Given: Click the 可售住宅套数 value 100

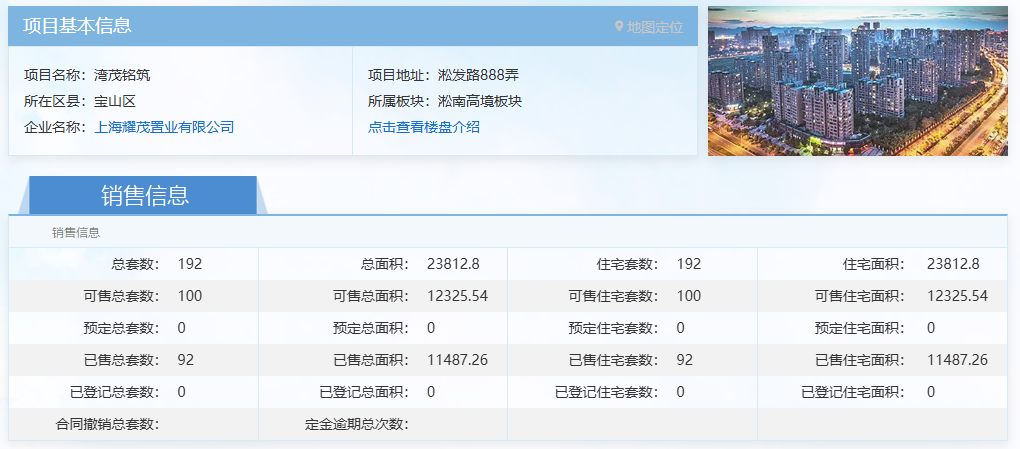Looking at the screenshot, I should [x=689, y=296].
